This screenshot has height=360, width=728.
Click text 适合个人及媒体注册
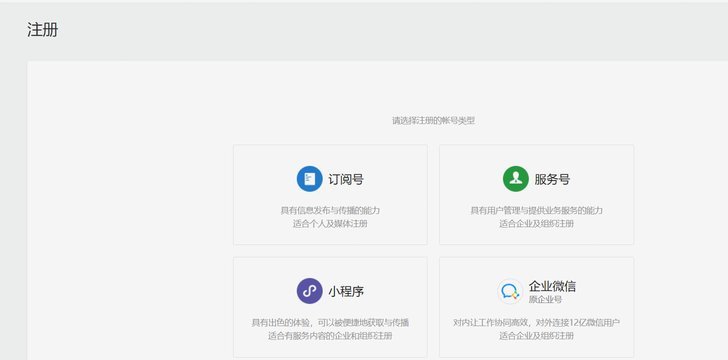[330, 223]
